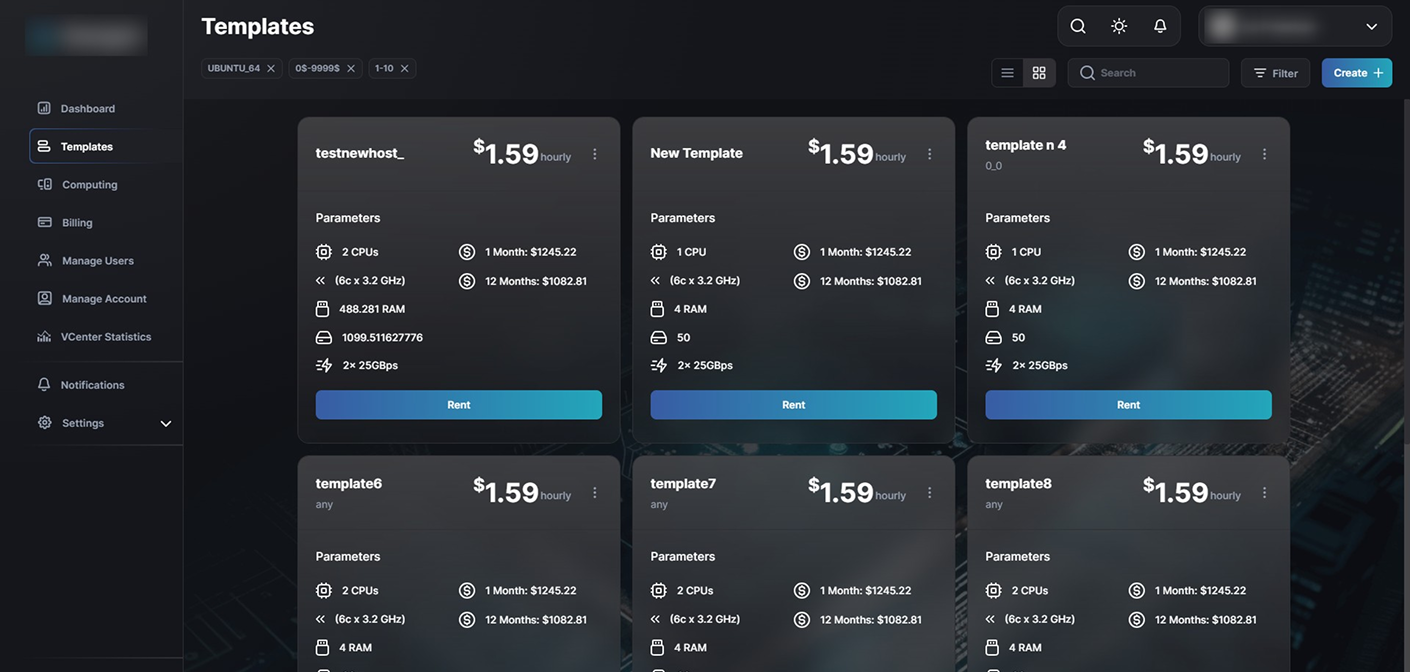Click disk icon beside 1099.511627776
The image size is (1410, 672).
pyautogui.click(x=324, y=337)
